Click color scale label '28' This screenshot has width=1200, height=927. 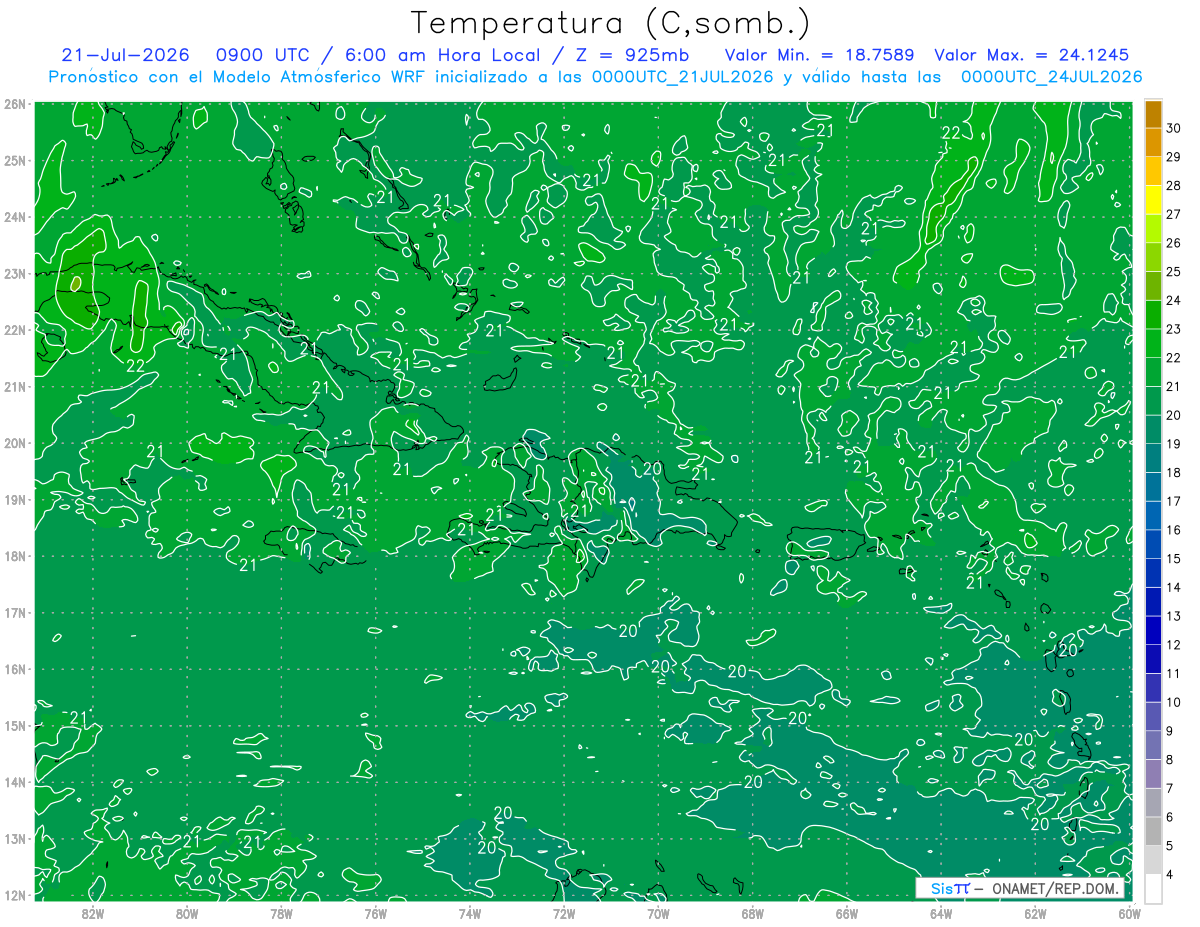click(x=1174, y=185)
